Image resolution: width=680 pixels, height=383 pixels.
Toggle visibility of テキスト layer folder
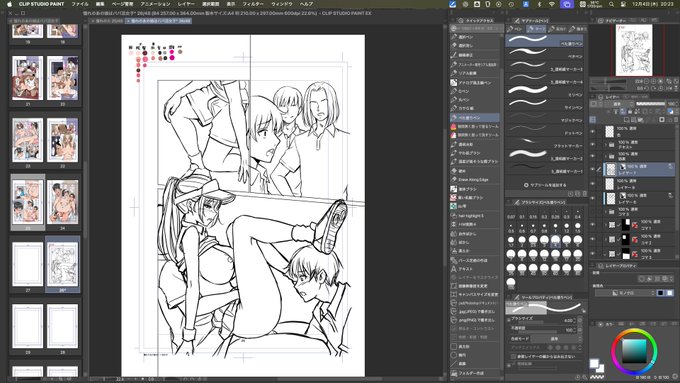(x=593, y=144)
